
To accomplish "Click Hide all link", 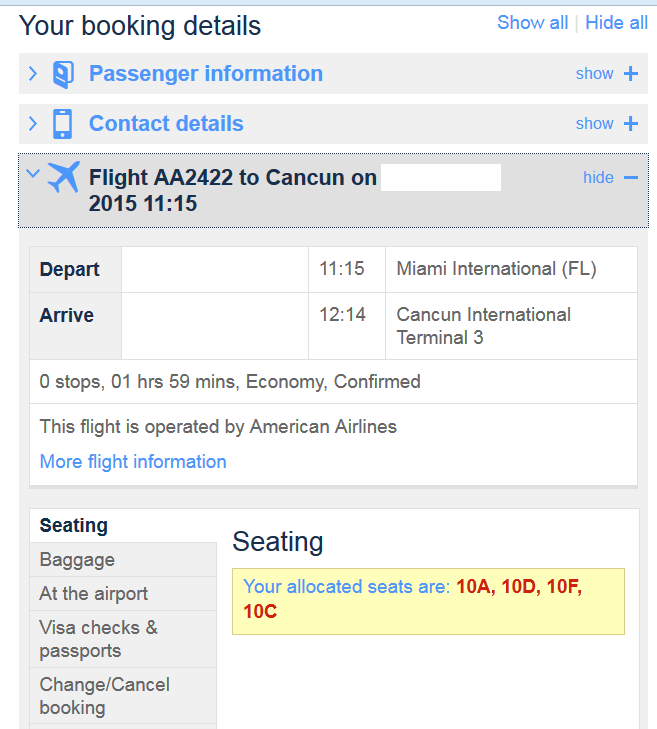I will 616,23.
